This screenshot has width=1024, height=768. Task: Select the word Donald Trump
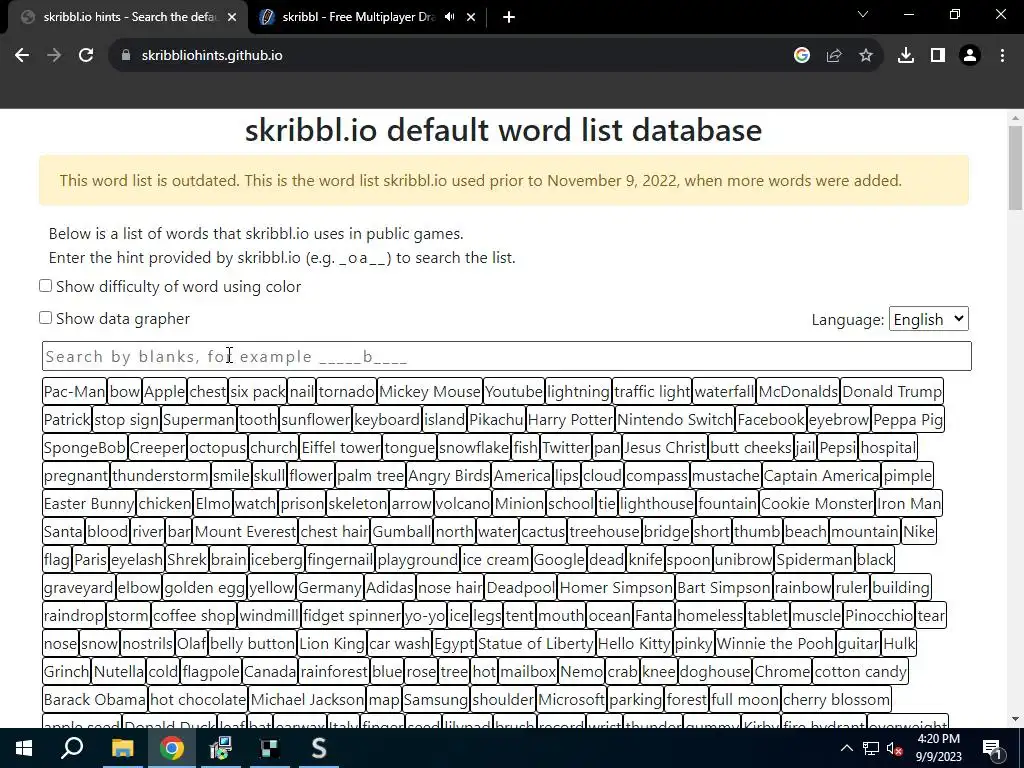point(892,392)
